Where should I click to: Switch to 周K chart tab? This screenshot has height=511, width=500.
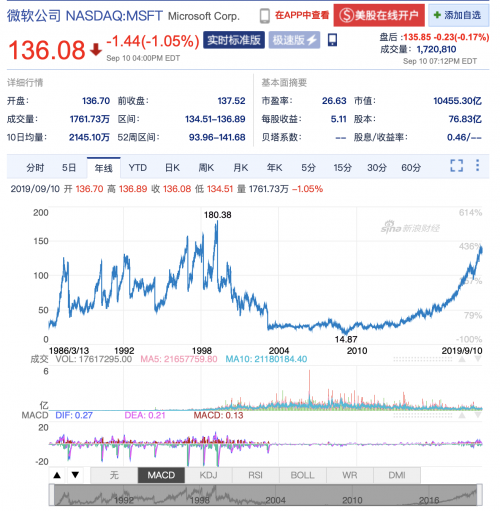pyautogui.click(x=206, y=168)
